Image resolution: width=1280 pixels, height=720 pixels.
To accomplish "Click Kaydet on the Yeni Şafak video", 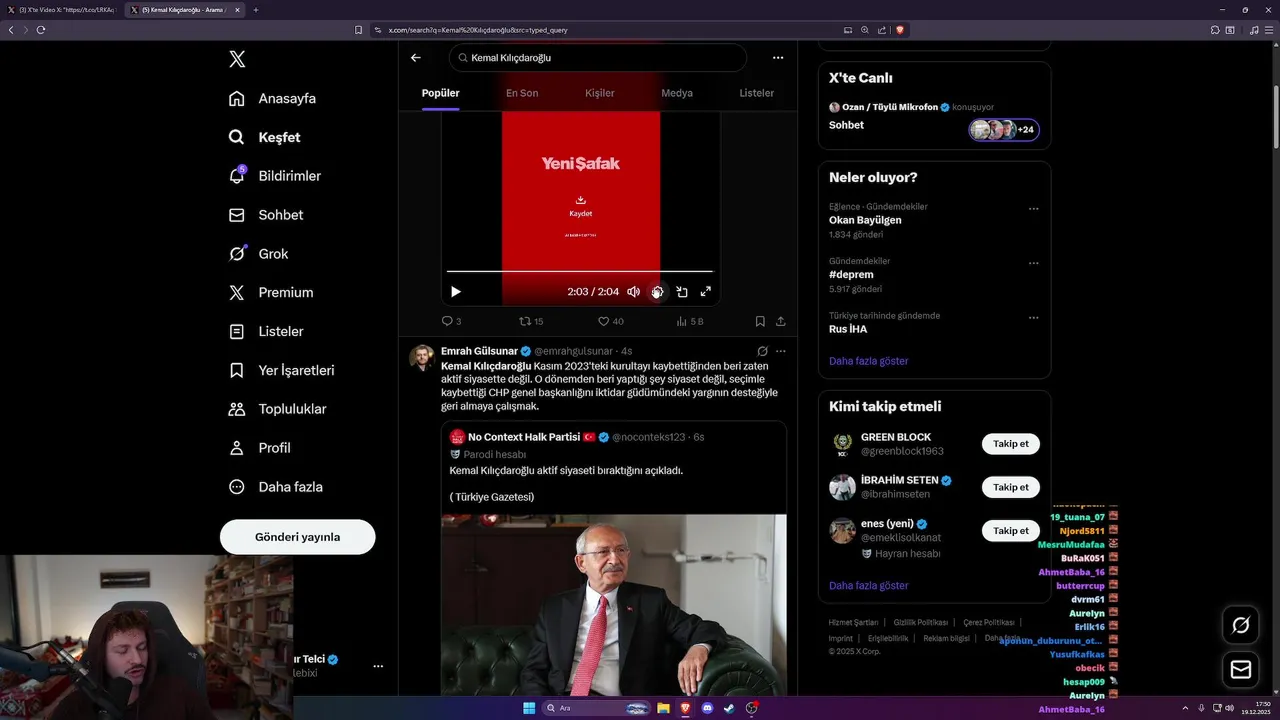I will pos(581,207).
